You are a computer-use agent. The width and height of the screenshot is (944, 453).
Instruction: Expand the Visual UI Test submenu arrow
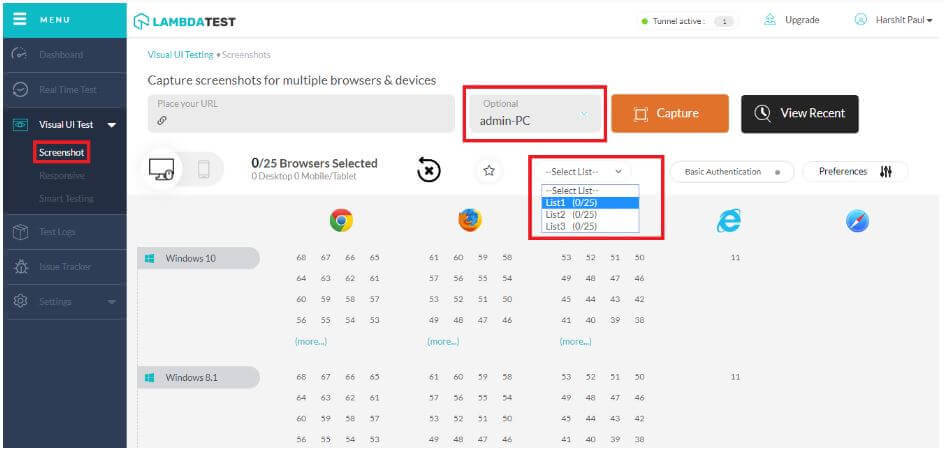coord(111,125)
